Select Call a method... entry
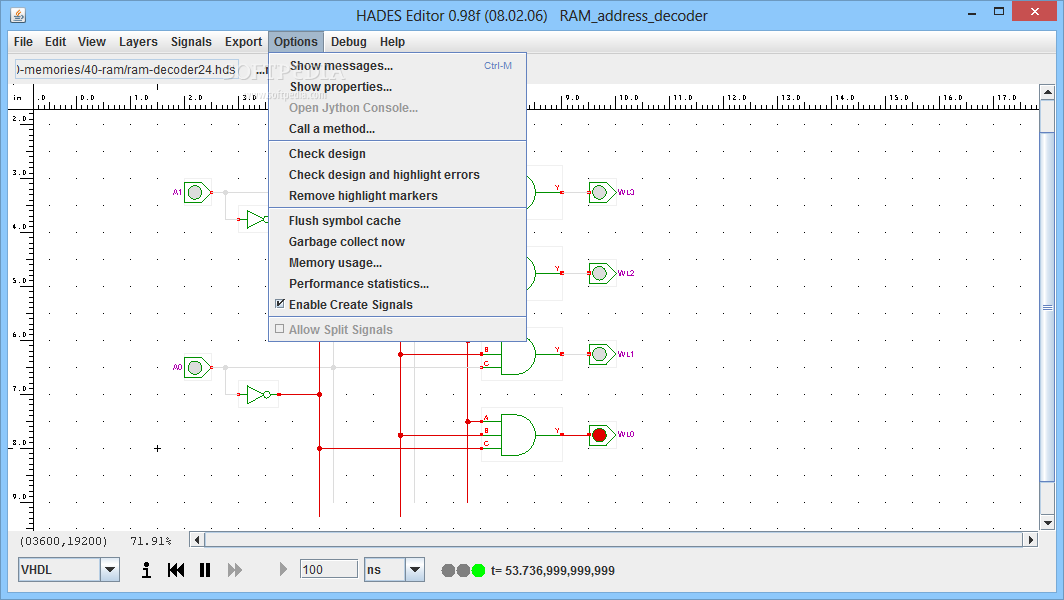 click(x=398, y=129)
